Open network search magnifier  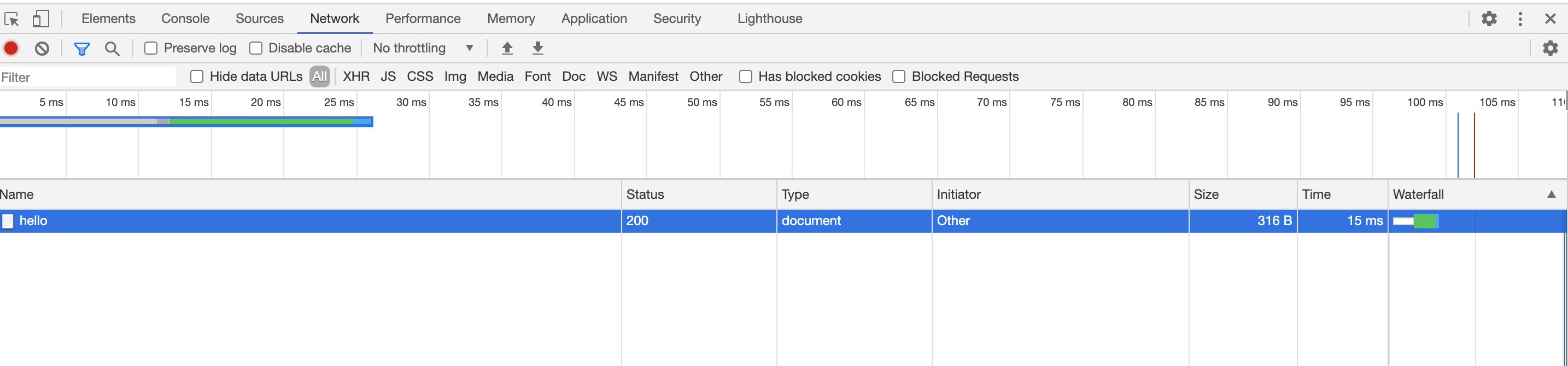point(112,48)
